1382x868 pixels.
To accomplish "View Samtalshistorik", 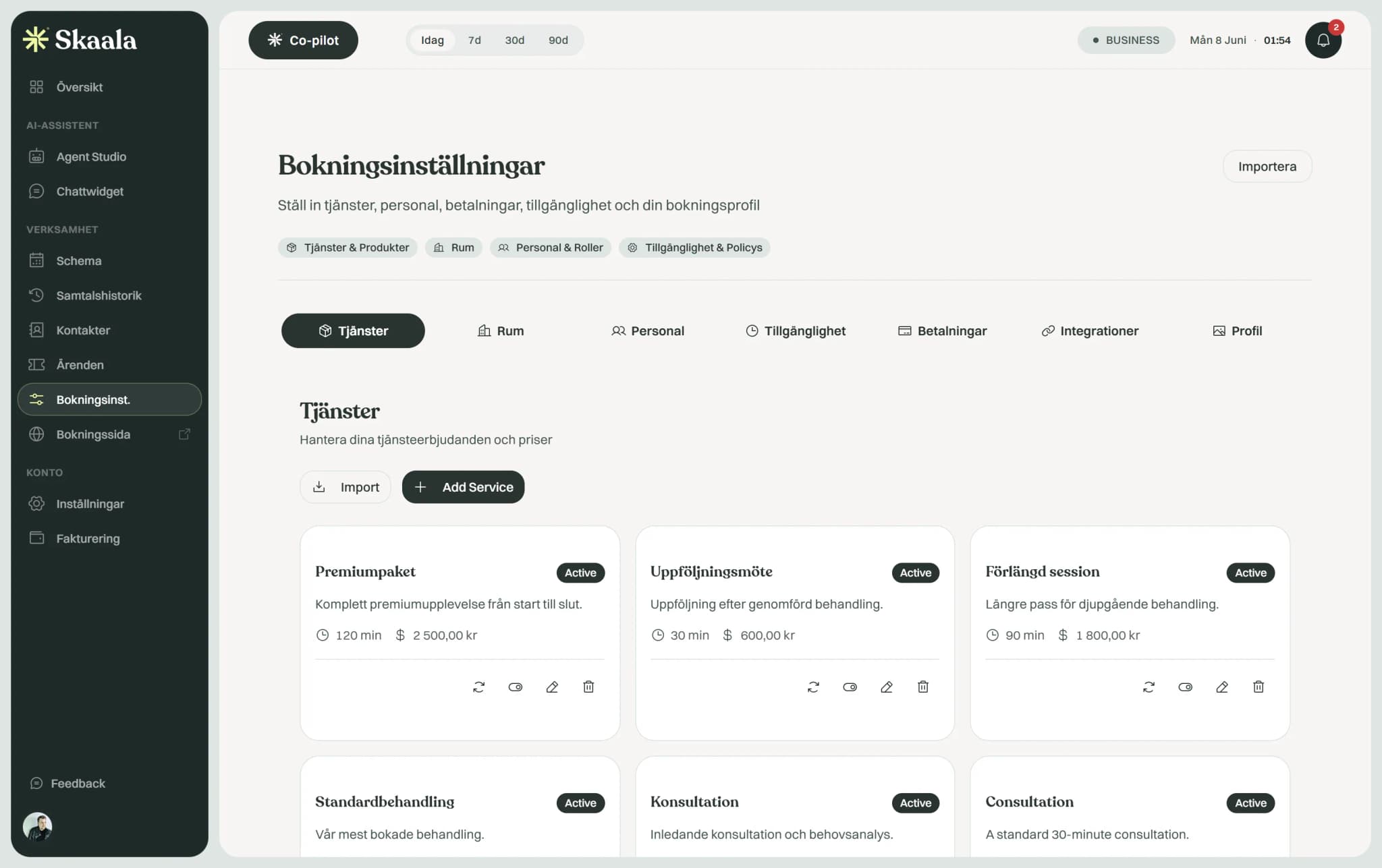I will pos(109,295).
